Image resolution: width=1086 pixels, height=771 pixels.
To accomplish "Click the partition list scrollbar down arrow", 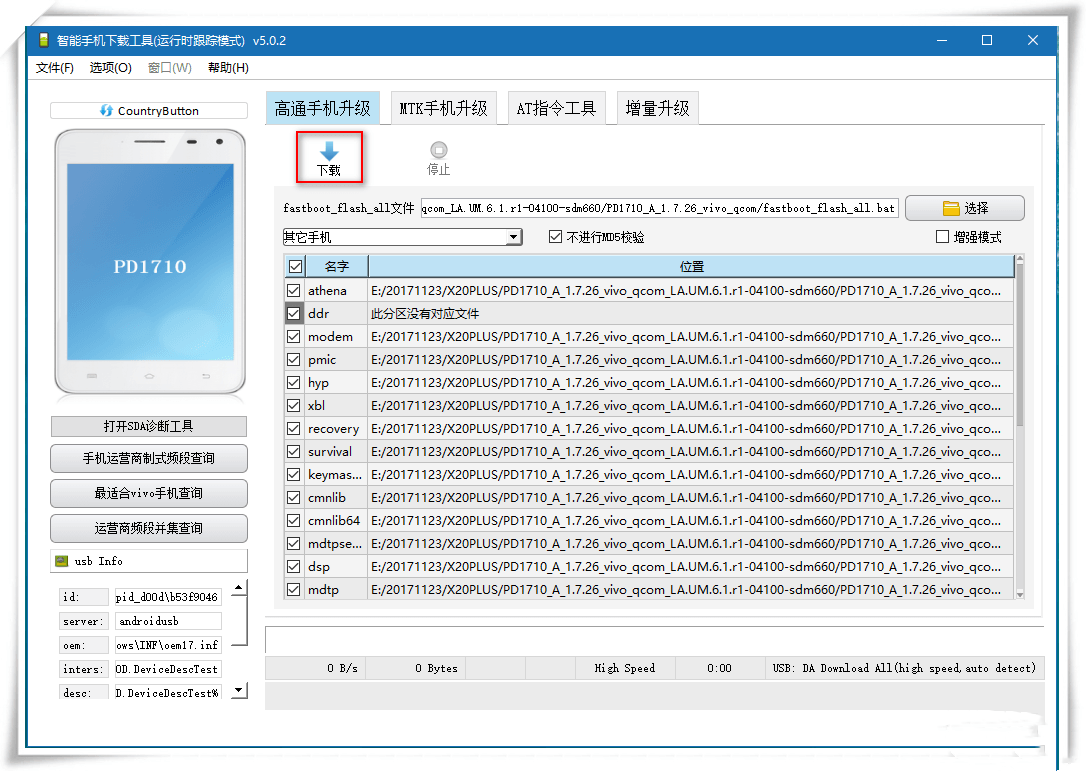I will click(x=1019, y=595).
